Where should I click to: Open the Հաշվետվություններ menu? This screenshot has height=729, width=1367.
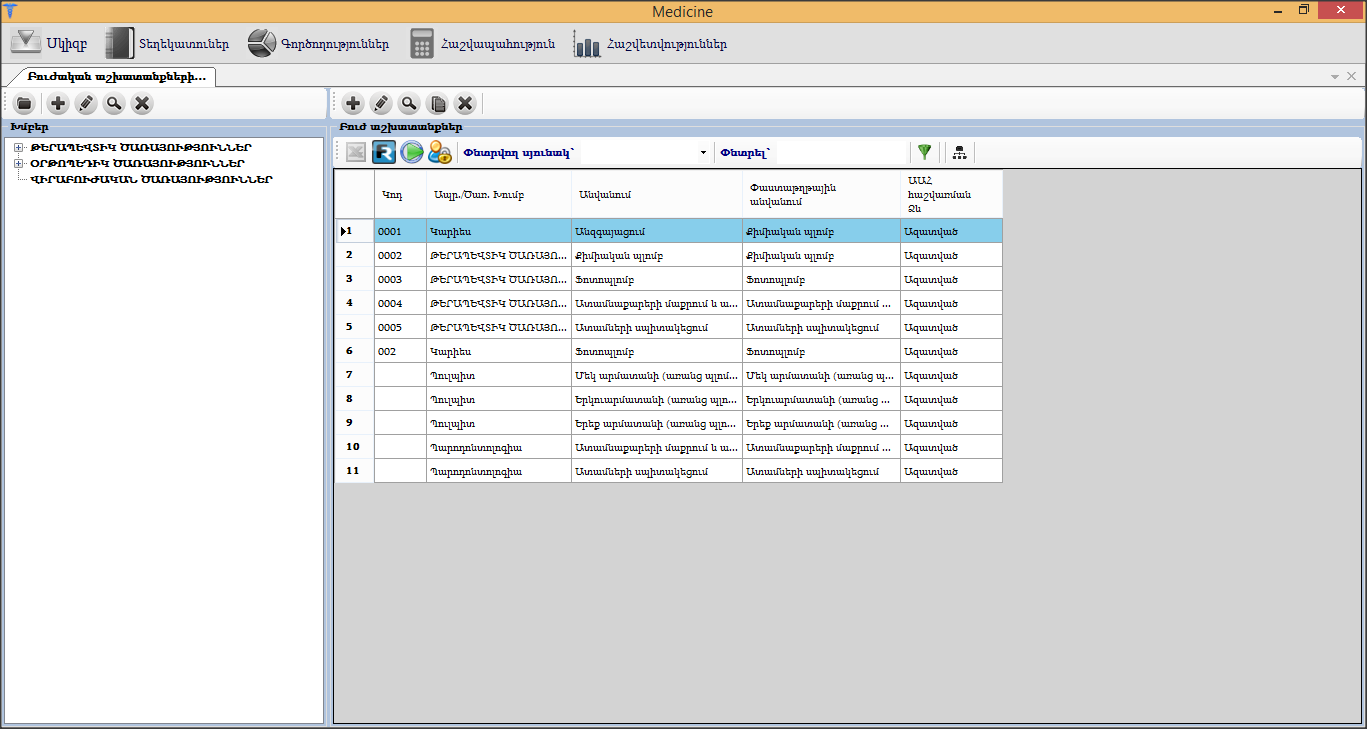click(650, 44)
